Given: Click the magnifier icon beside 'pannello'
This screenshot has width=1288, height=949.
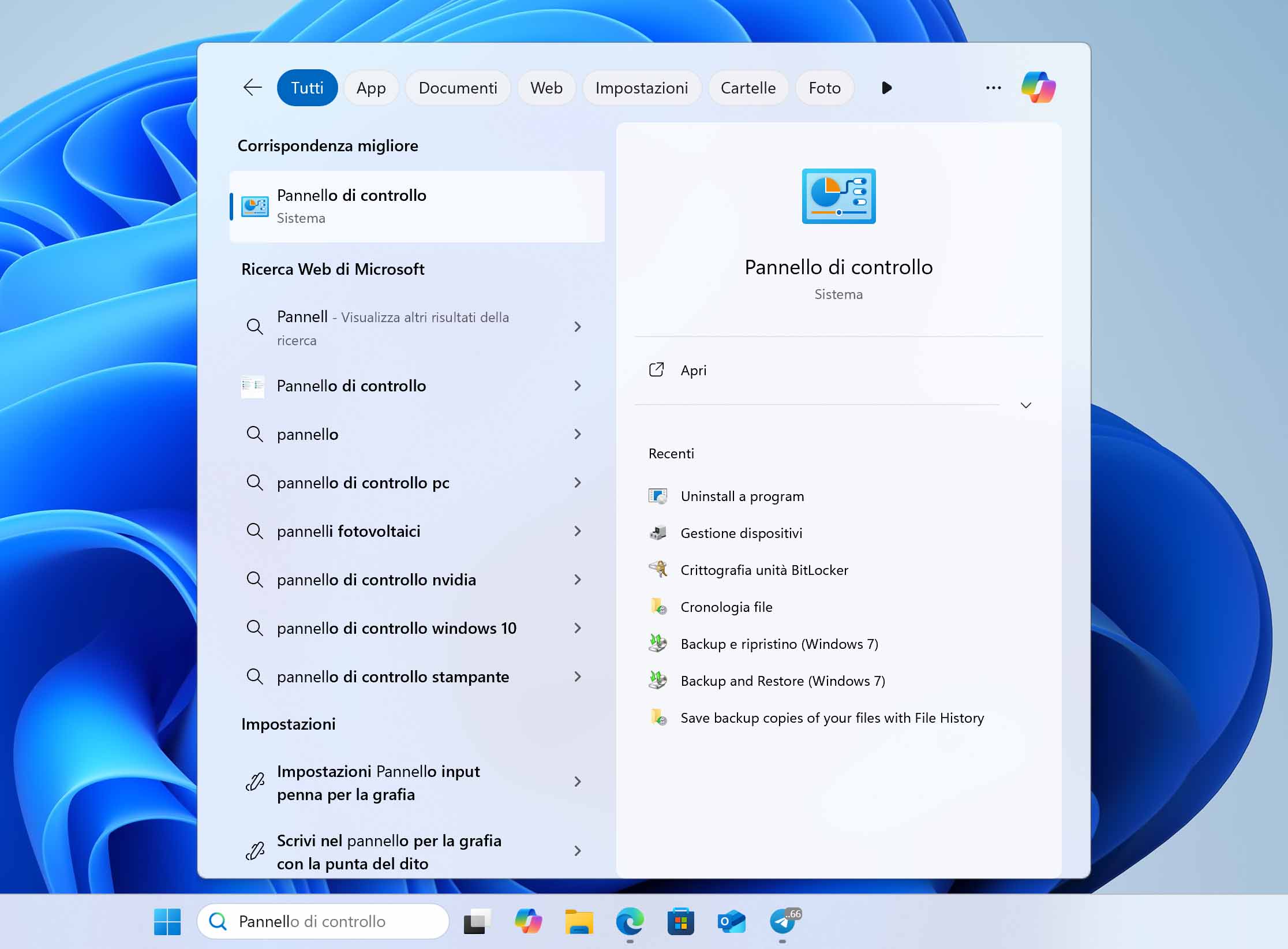Looking at the screenshot, I should pos(254,434).
